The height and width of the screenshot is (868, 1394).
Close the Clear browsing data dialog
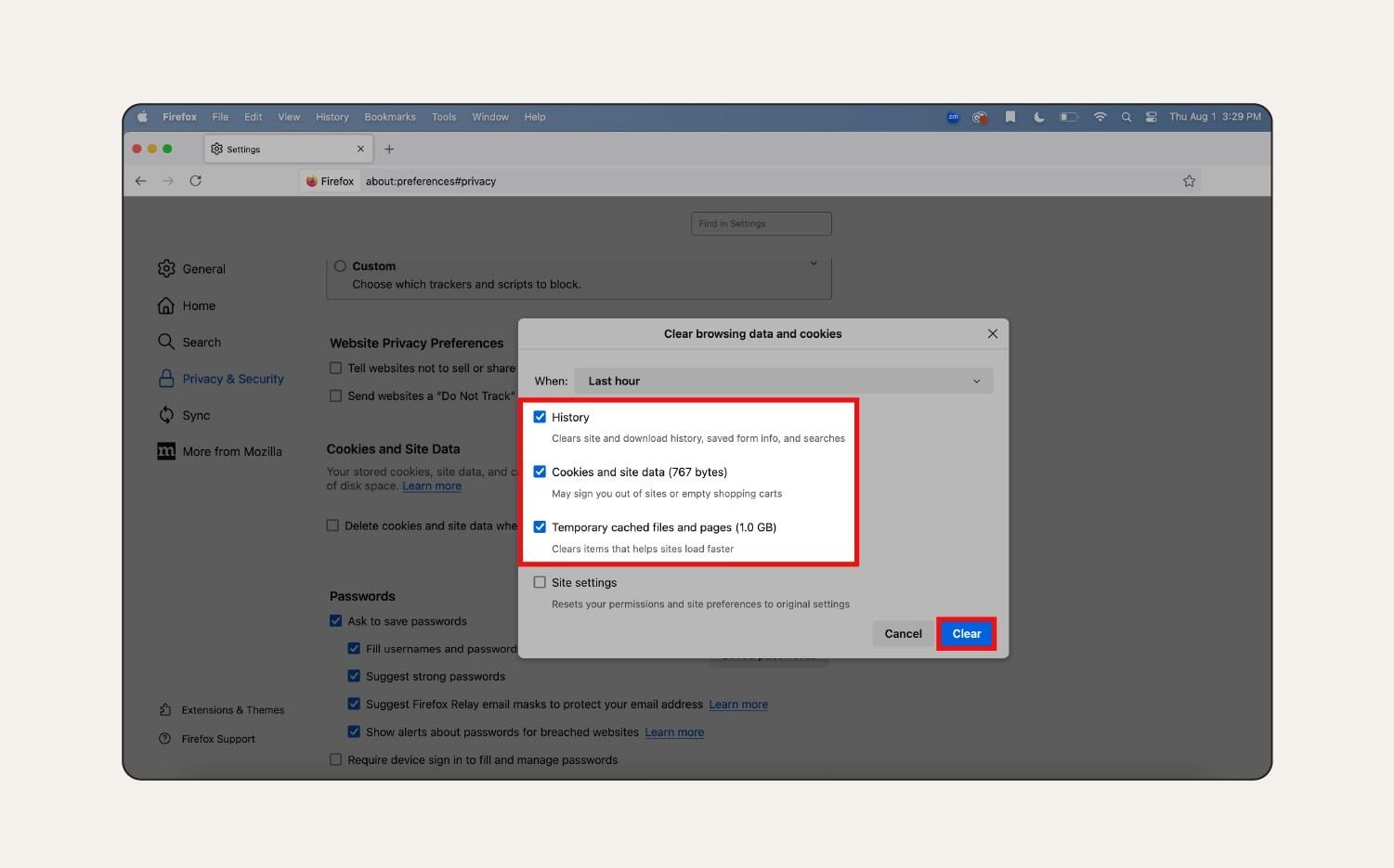[x=993, y=334]
